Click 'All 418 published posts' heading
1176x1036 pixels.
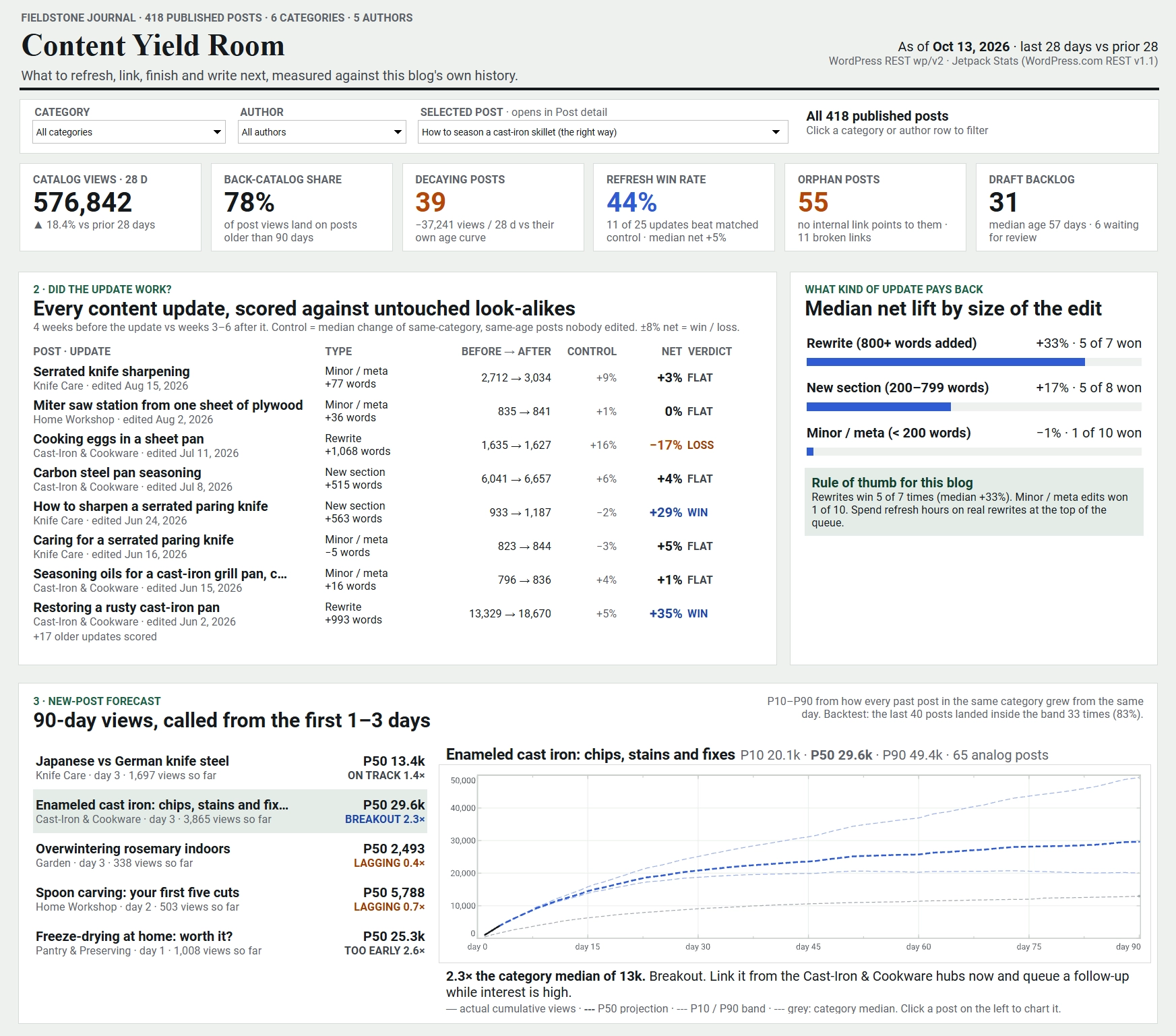(x=877, y=116)
